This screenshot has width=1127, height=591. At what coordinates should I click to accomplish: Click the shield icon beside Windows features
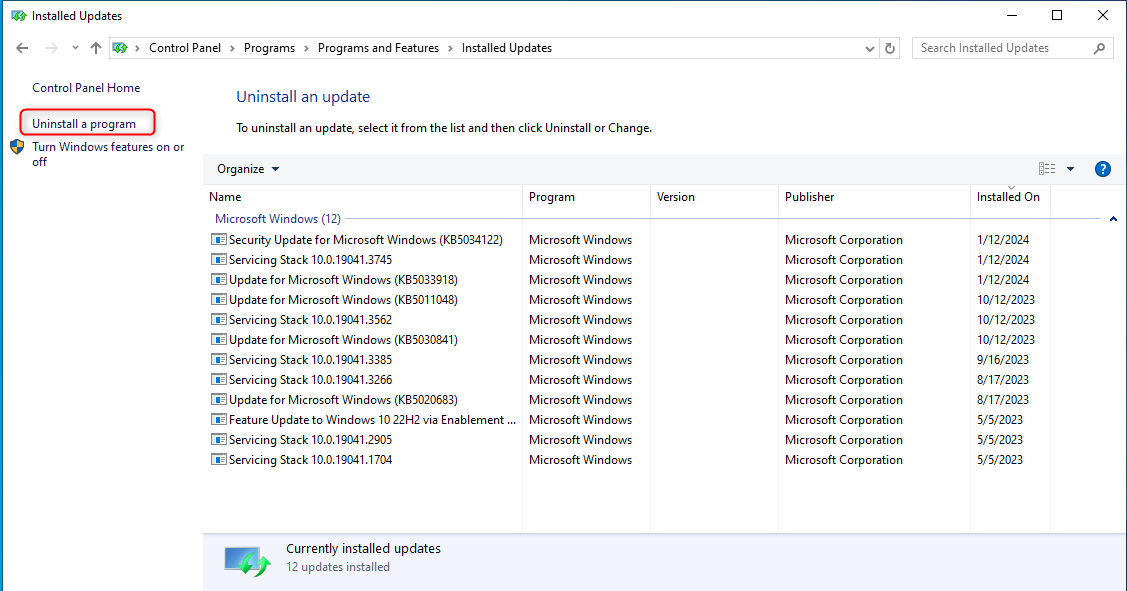tap(17, 147)
